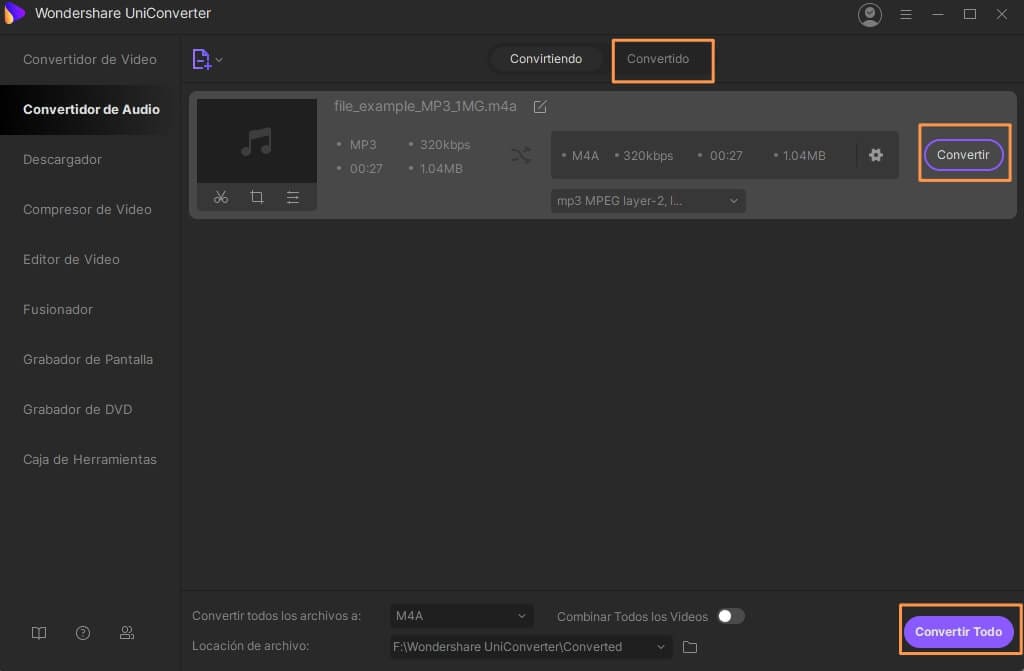Screen dimensions: 1024x671
Task: Click the source MP3 format label
Action: (x=363, y=144)
